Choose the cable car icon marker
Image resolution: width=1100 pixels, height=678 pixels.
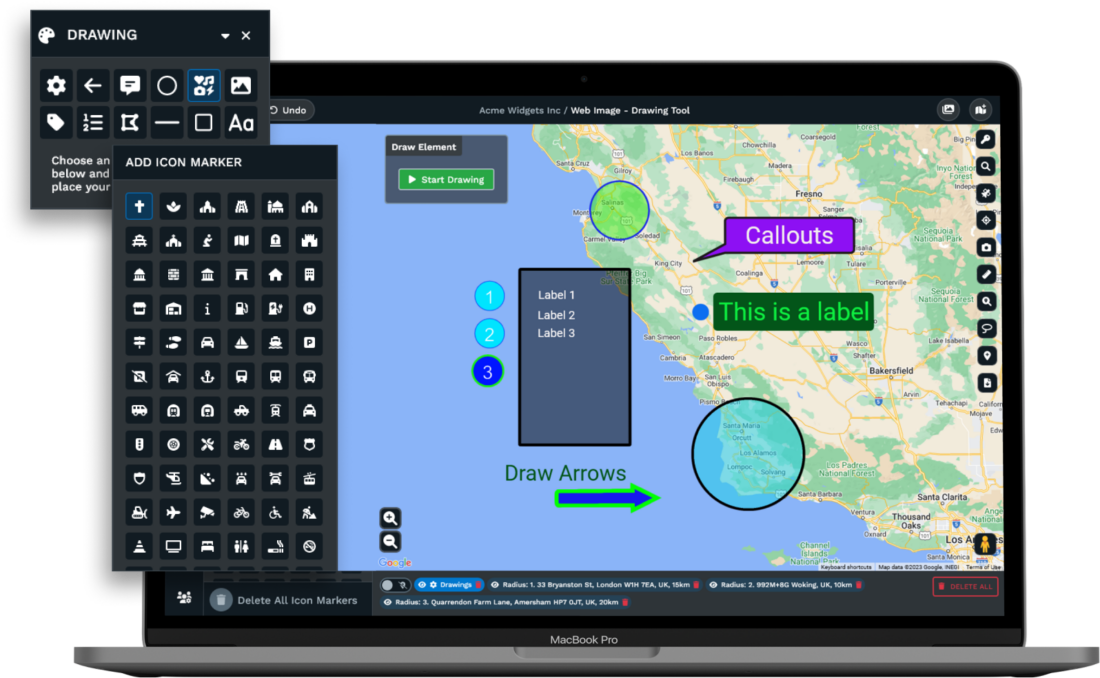click(x=309, y=479)
